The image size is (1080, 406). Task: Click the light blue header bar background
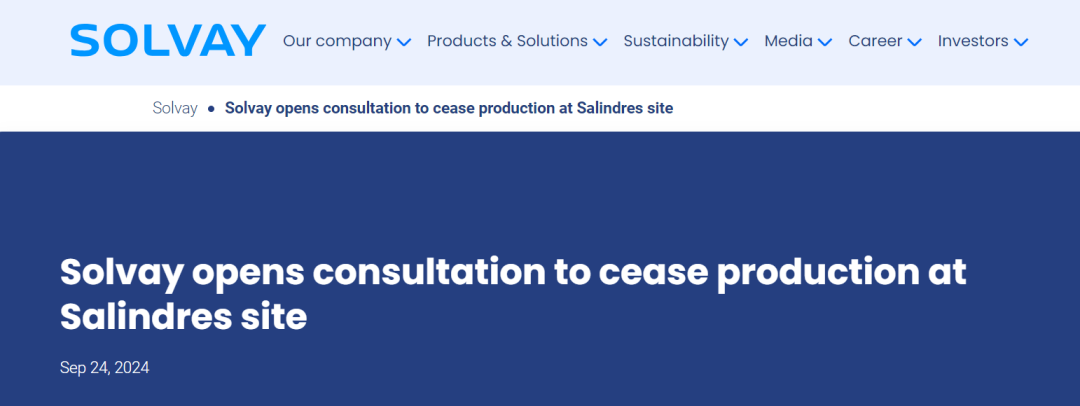tap(540, 72)
